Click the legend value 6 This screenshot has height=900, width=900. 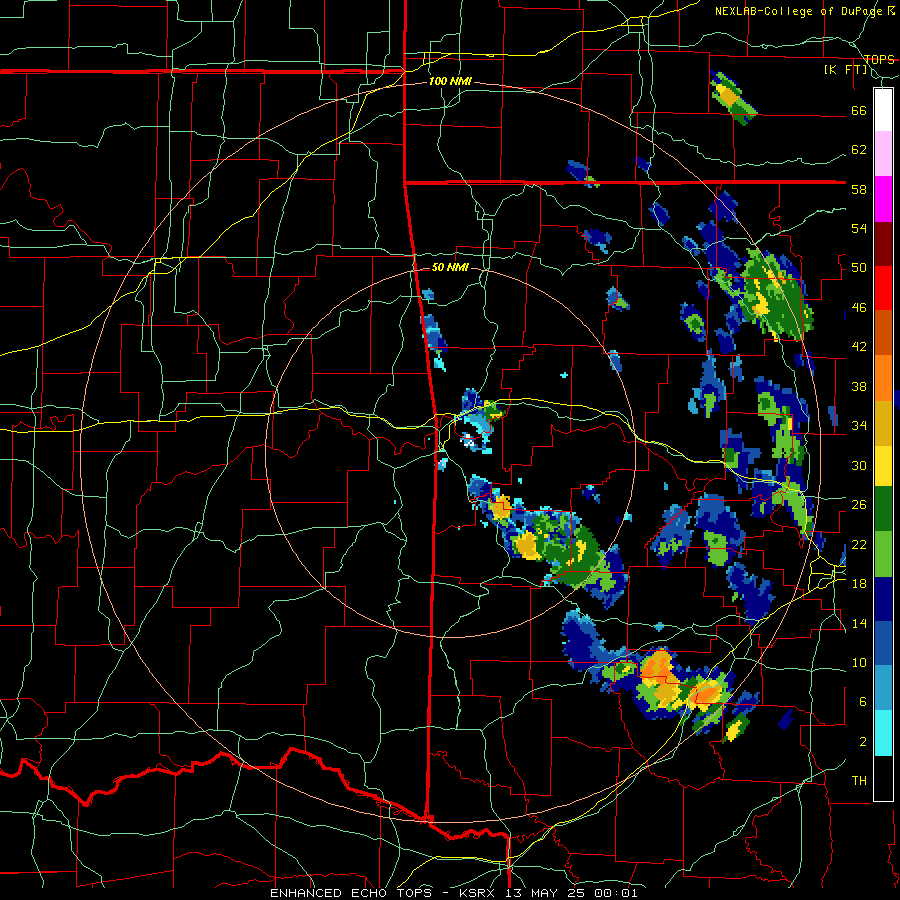[862, 701]
